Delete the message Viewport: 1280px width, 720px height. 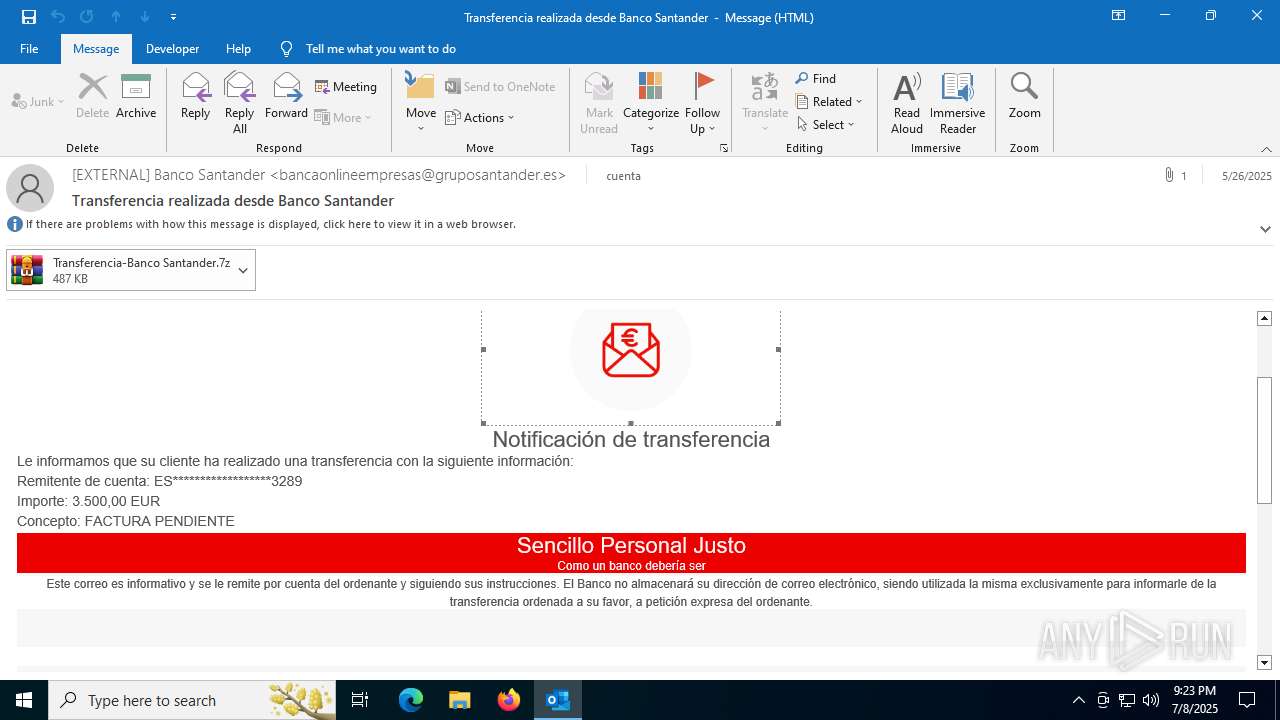pos(93,96)
